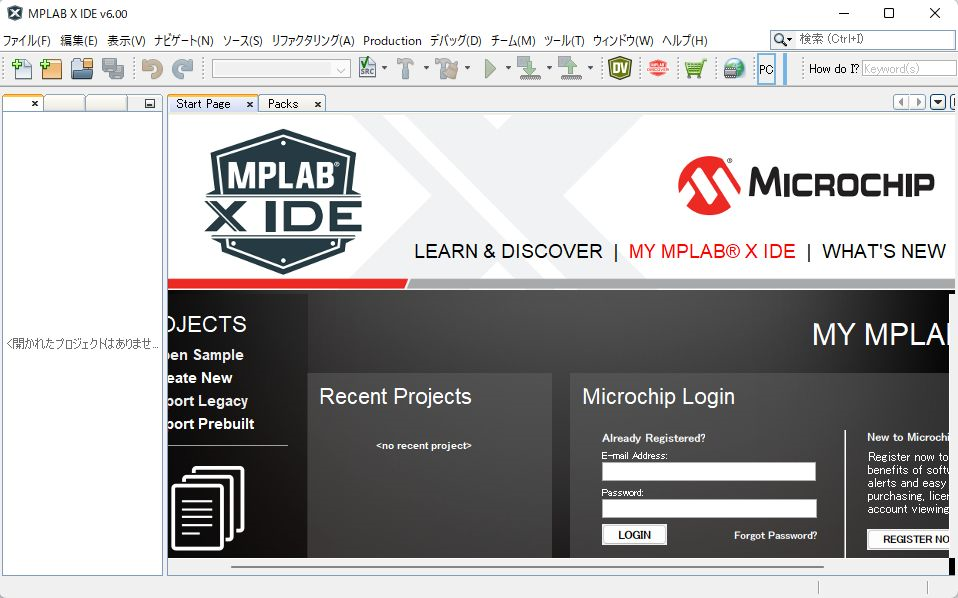Open the red MPLAB Discover icon

click(x=657, y=68)
